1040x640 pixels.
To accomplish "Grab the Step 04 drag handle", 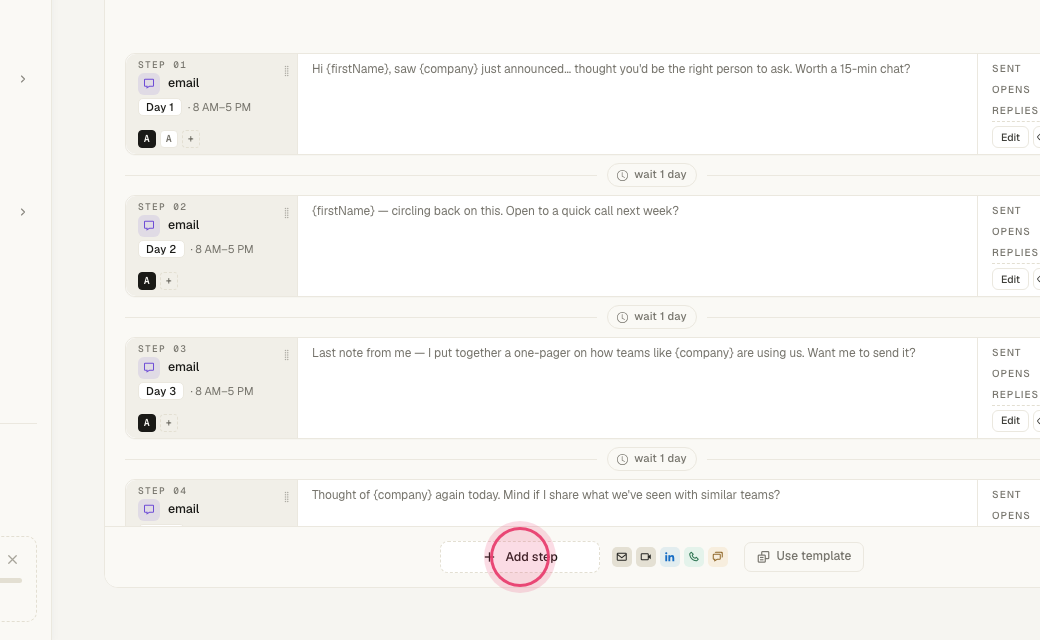I will [287, 497].
